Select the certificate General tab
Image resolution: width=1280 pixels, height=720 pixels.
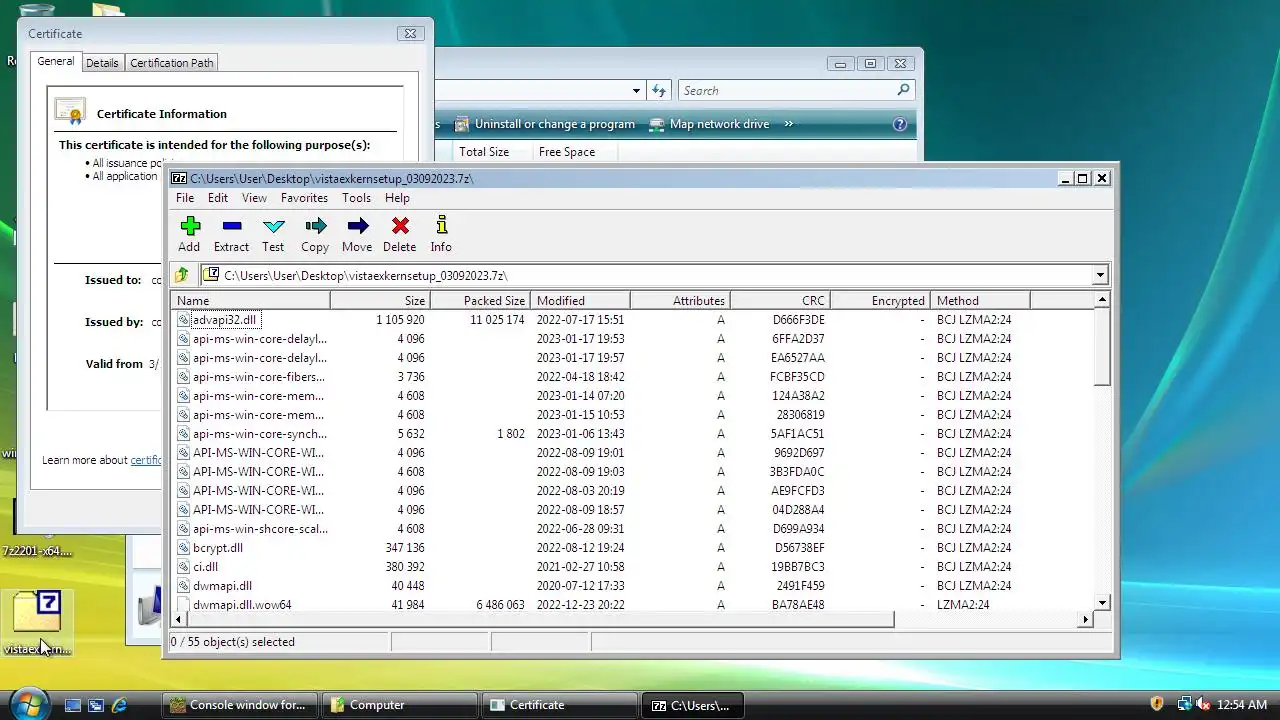tap(55, 61)
